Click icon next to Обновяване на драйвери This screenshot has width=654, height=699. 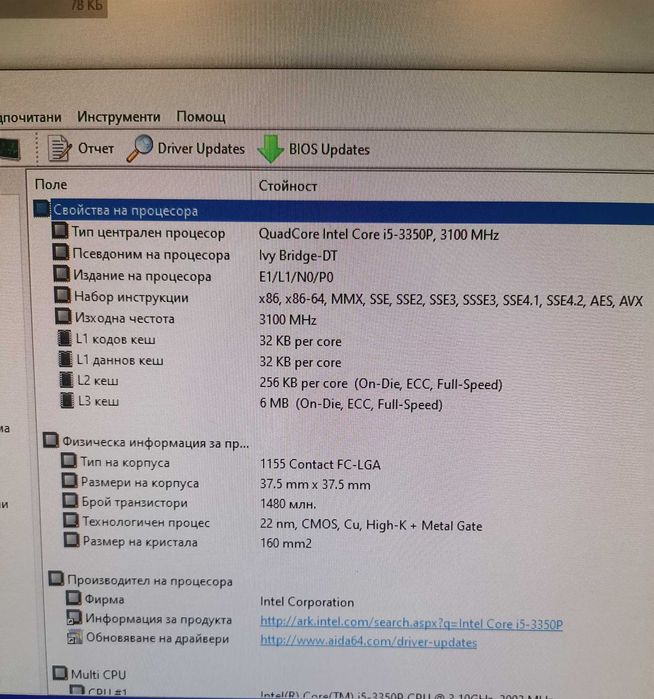point(74,637)
